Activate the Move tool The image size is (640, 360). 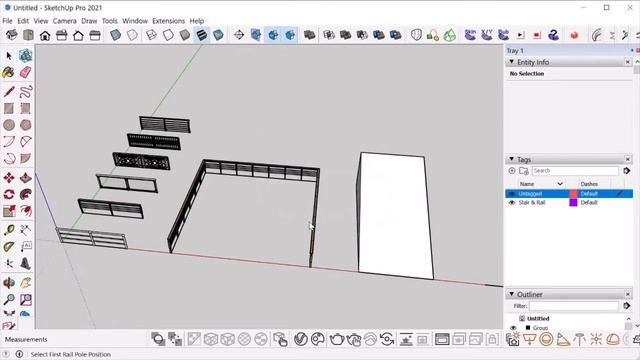pos(9,178)
